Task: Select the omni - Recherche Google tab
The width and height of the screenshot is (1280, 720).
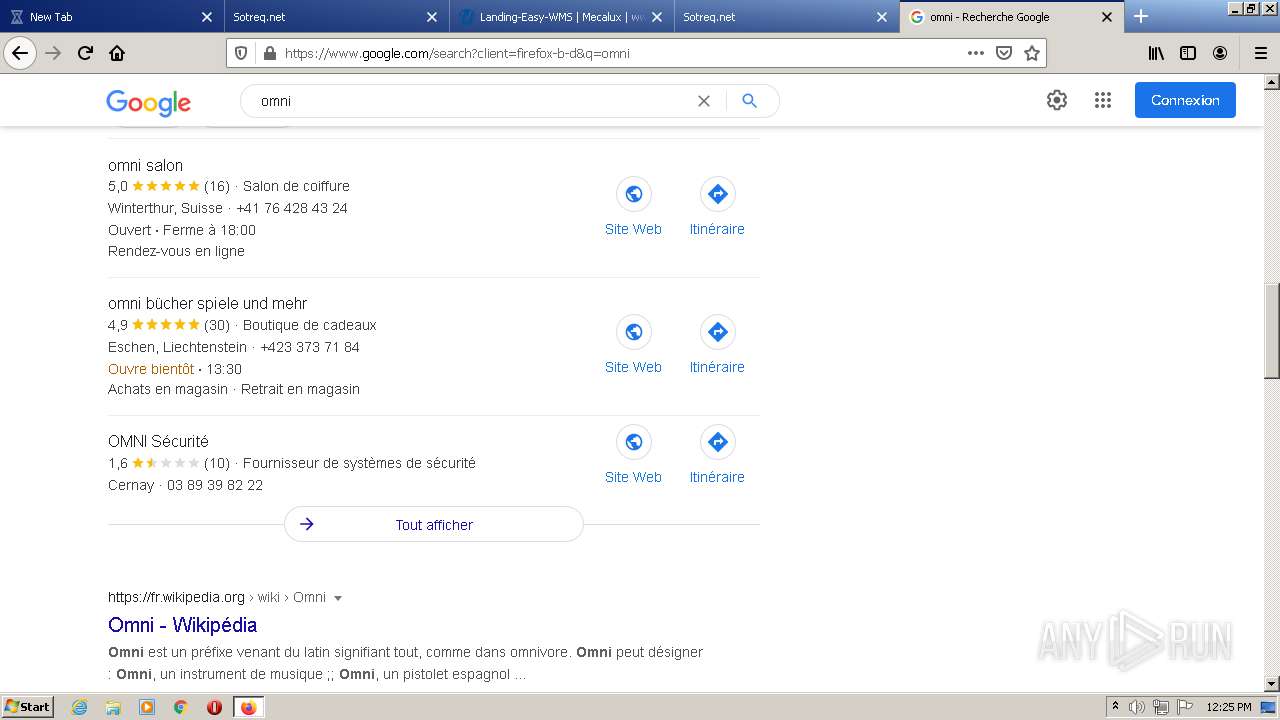Action: [1010, 17]
